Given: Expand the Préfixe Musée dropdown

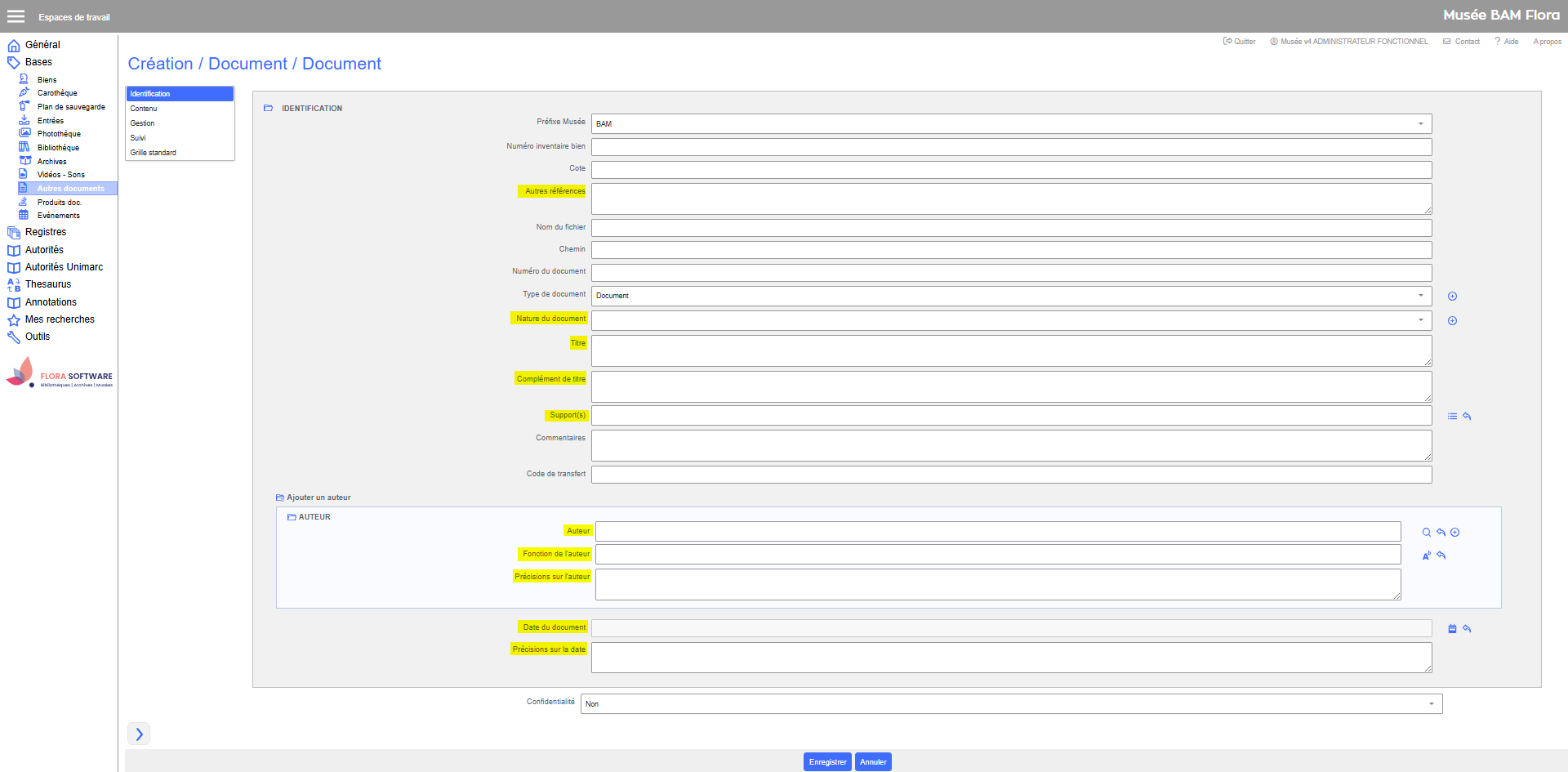Looking at the screenshot, I should (x=1420, y=124).
